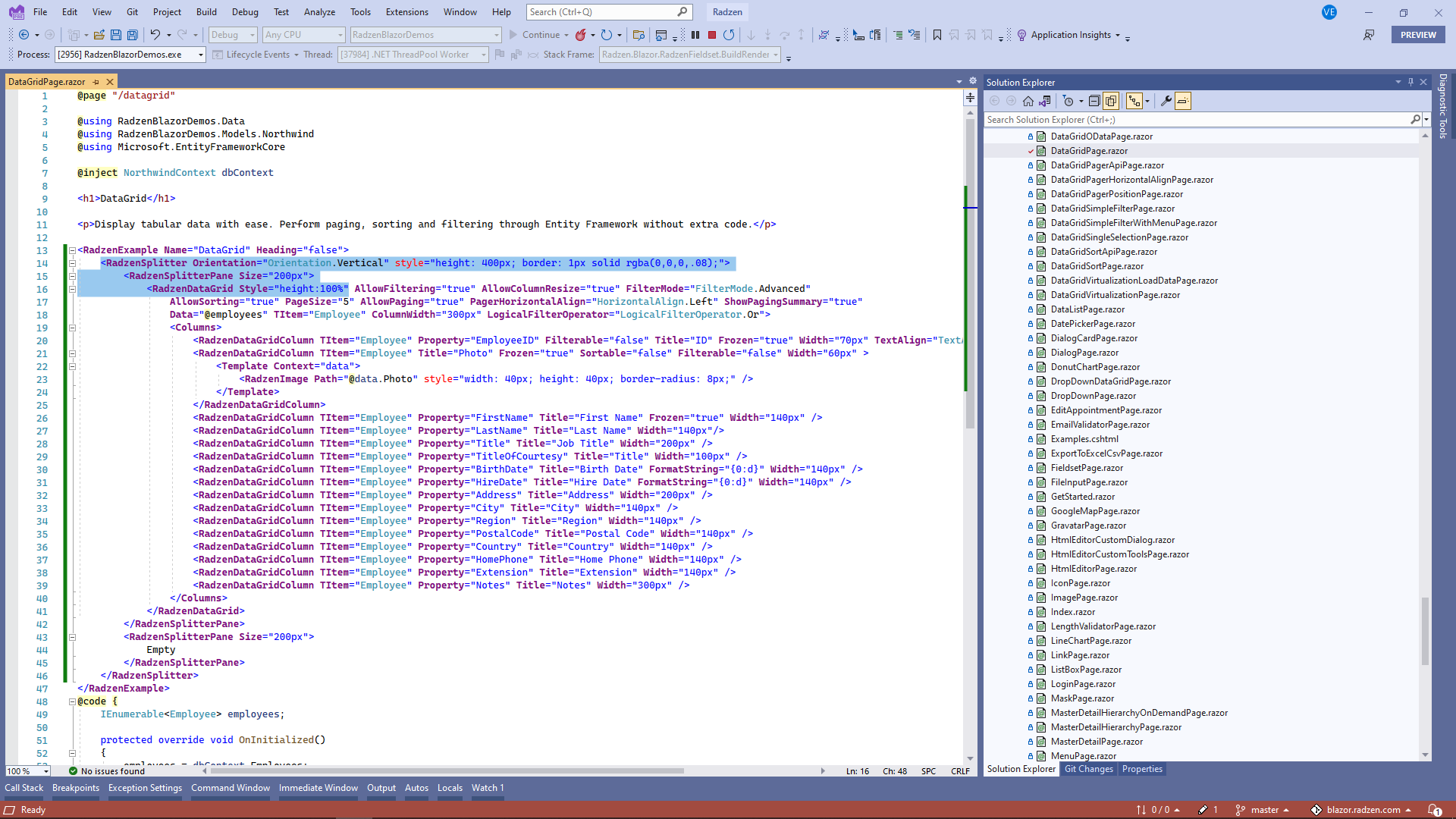Collapse All in Solution Explorer
Screen dimensions: 1456x819
[x=1094, y=101]
